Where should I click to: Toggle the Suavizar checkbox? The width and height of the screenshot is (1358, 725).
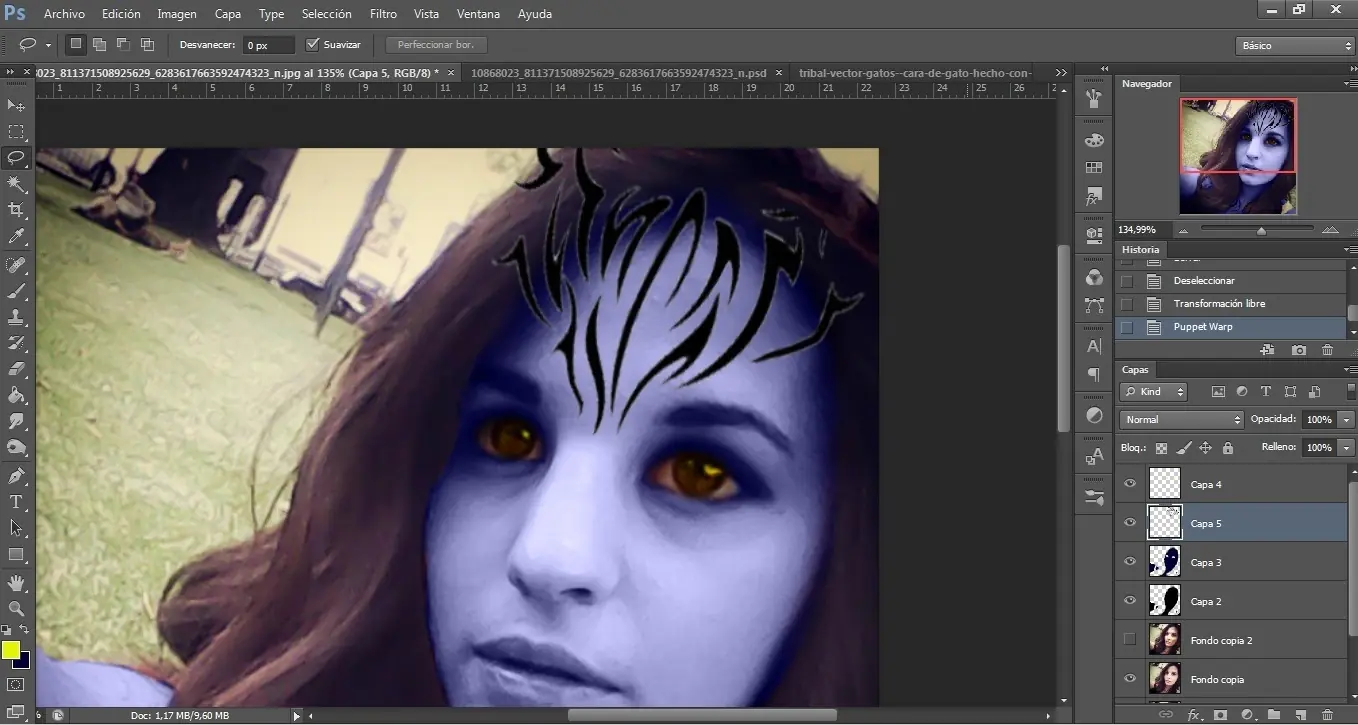pos(312,45)
